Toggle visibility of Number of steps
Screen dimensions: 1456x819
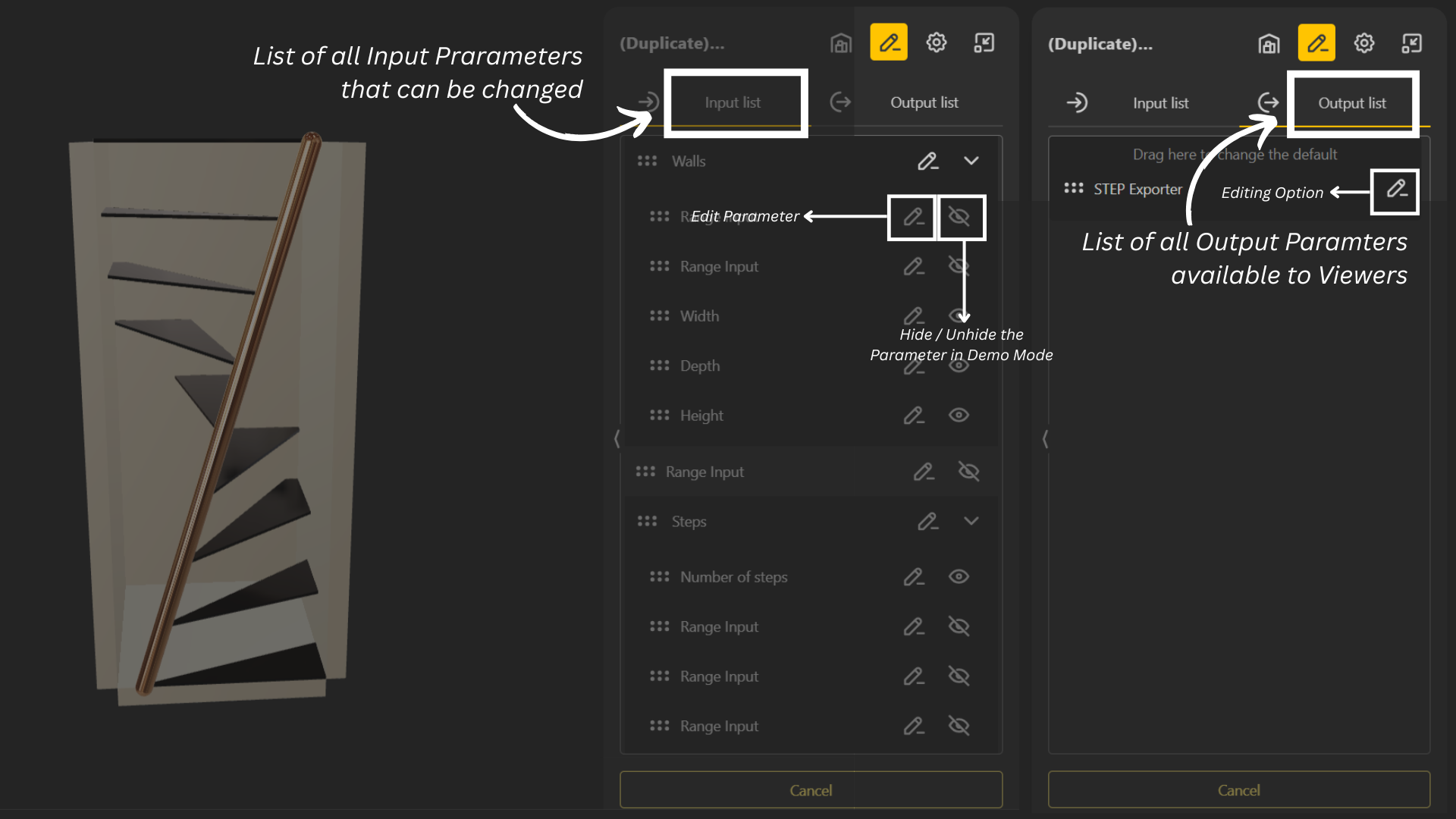tap(959, 577)
